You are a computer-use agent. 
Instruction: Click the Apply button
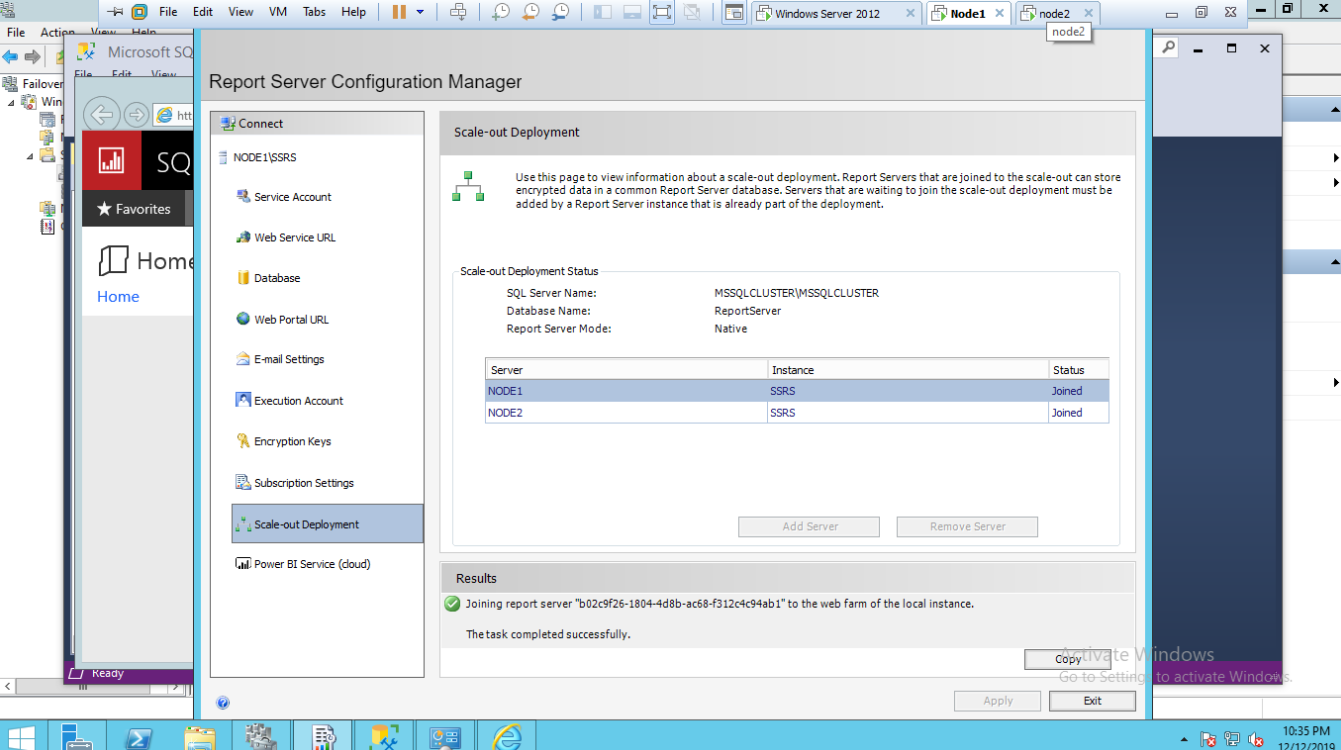[x=998, y=701]
